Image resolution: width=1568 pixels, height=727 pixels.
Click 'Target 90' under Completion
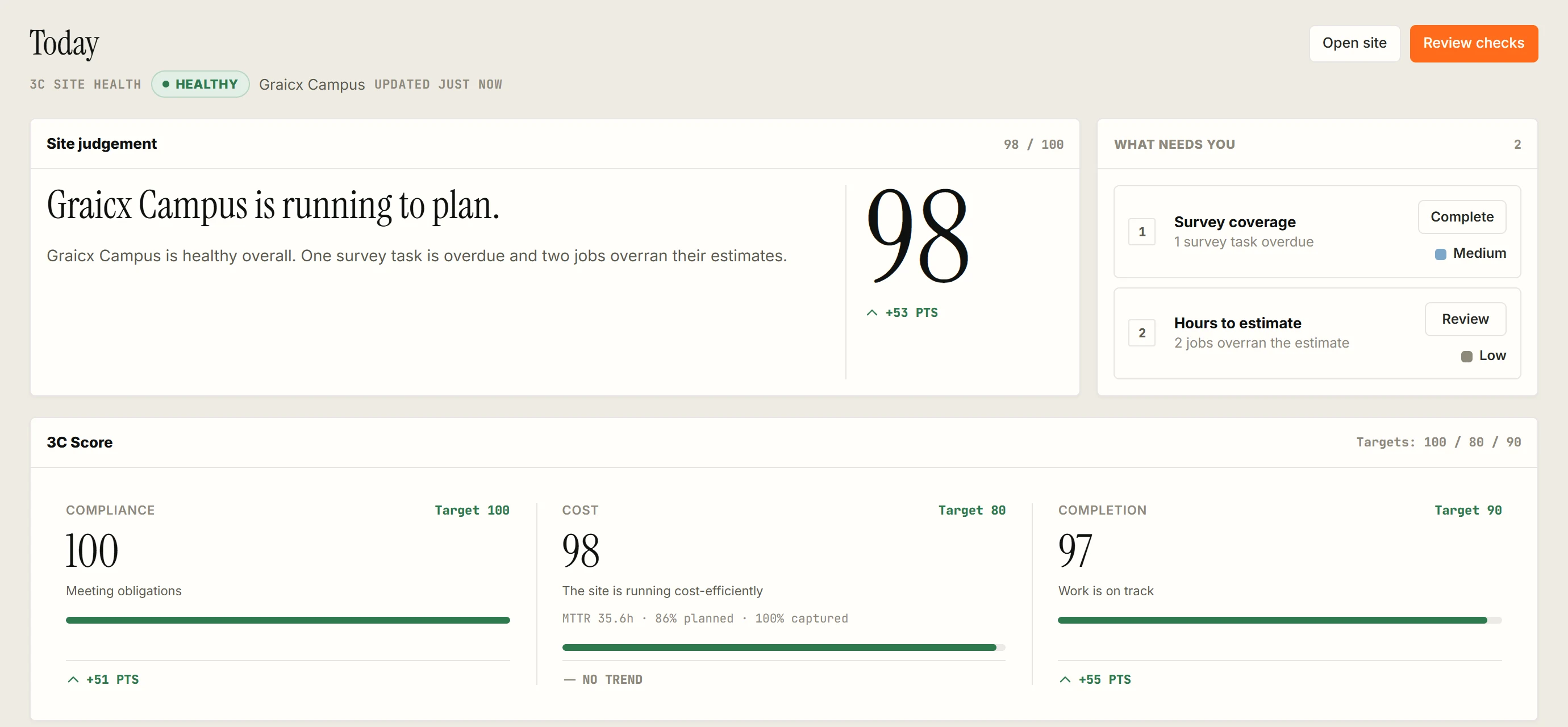pyautogui.click(x=1467, y=511)
